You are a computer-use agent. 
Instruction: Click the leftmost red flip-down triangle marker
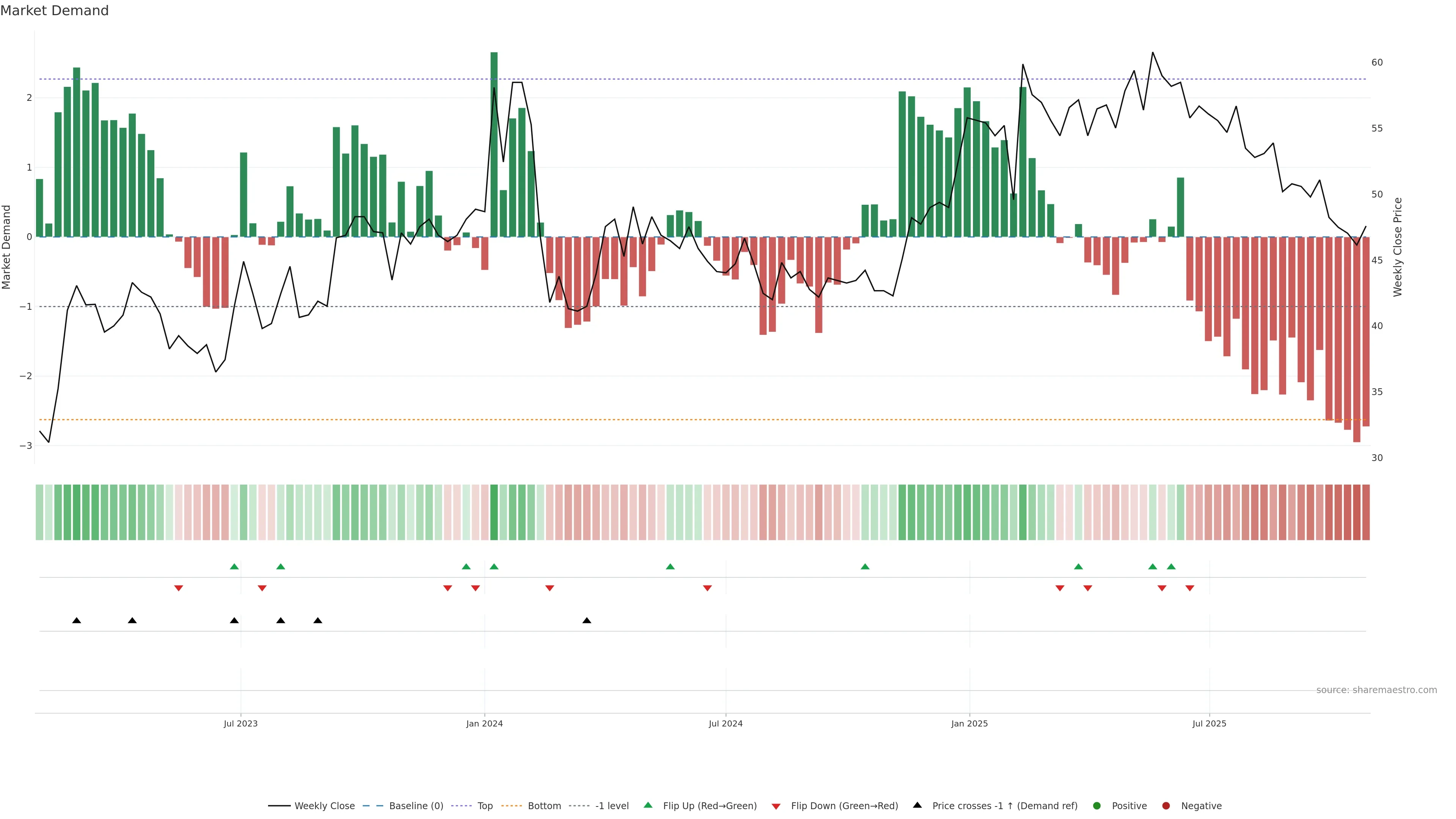pyautogui.click(x=179, y=588)
